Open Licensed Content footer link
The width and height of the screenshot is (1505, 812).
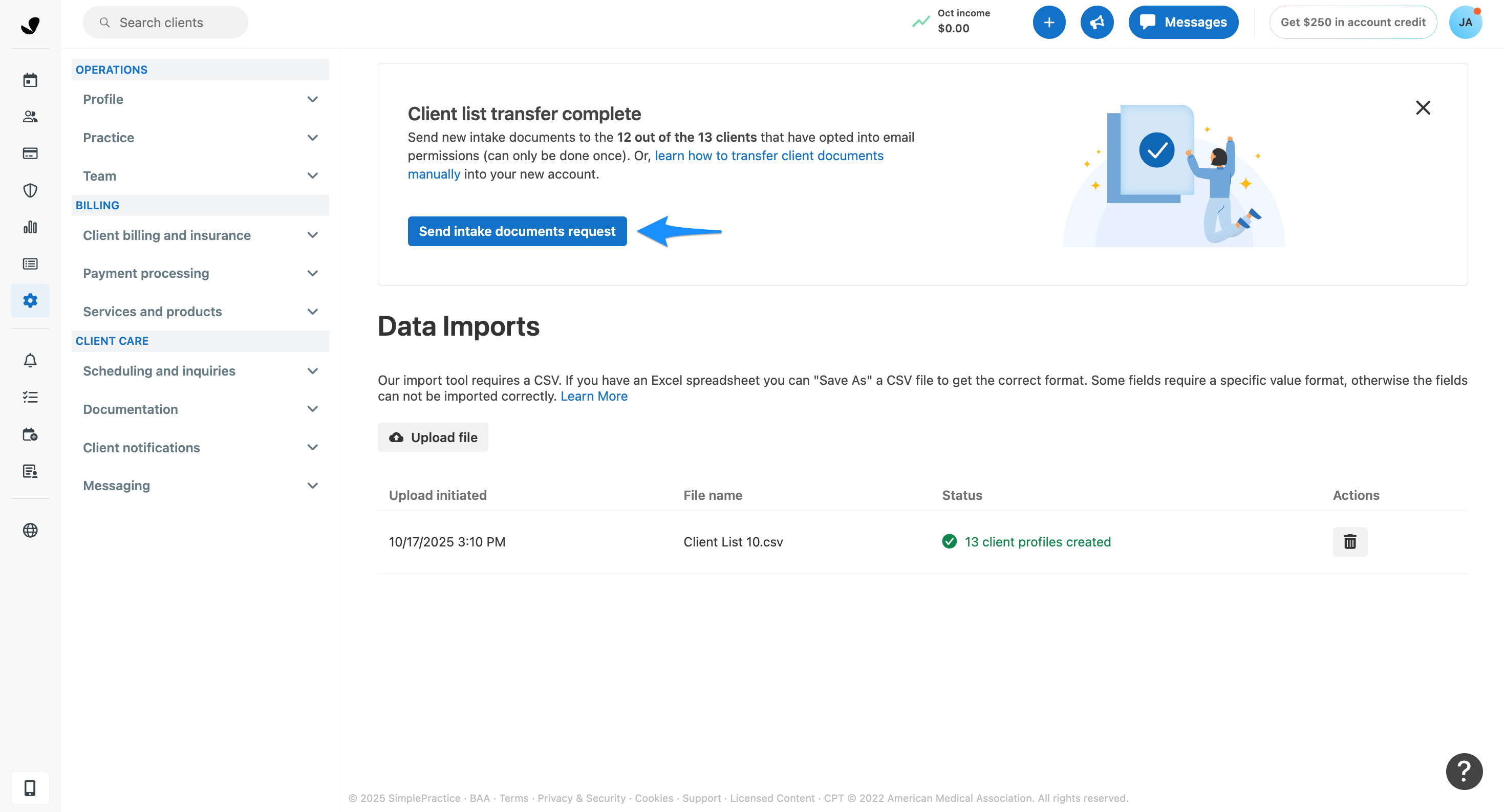772,798
